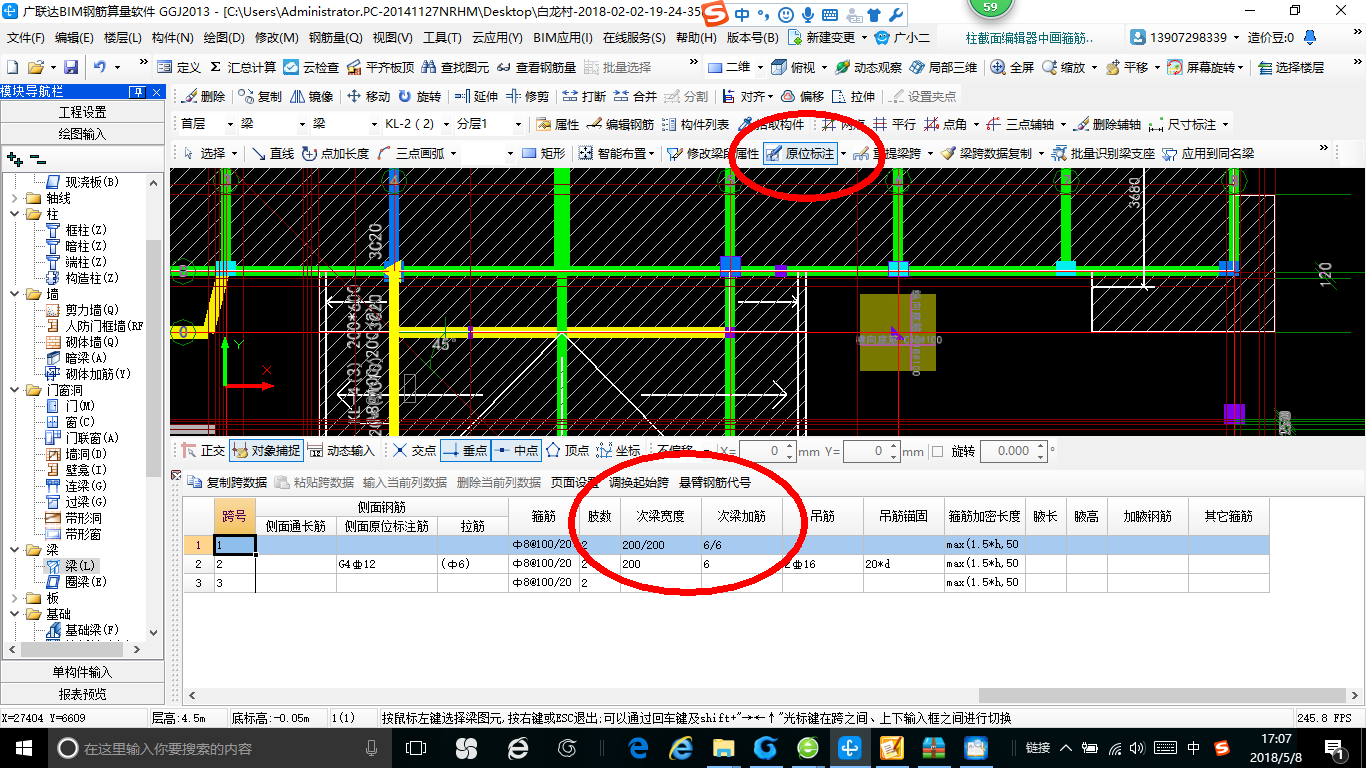The height and width of the screenshot is (768, 1366).
Task: Select the 延伸 extend tool
Action: (x=476, y=96)
